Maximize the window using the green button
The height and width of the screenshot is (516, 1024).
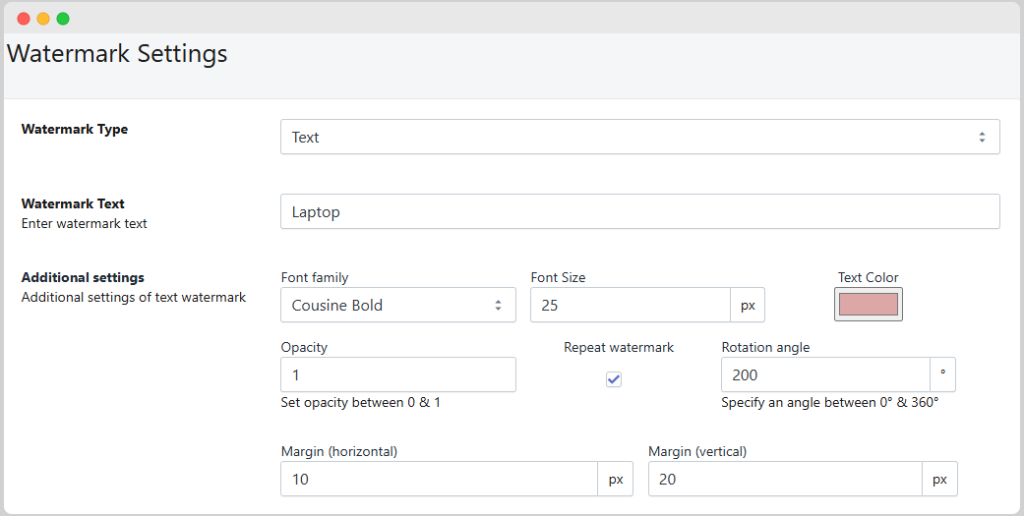click(x=63, y=18)
